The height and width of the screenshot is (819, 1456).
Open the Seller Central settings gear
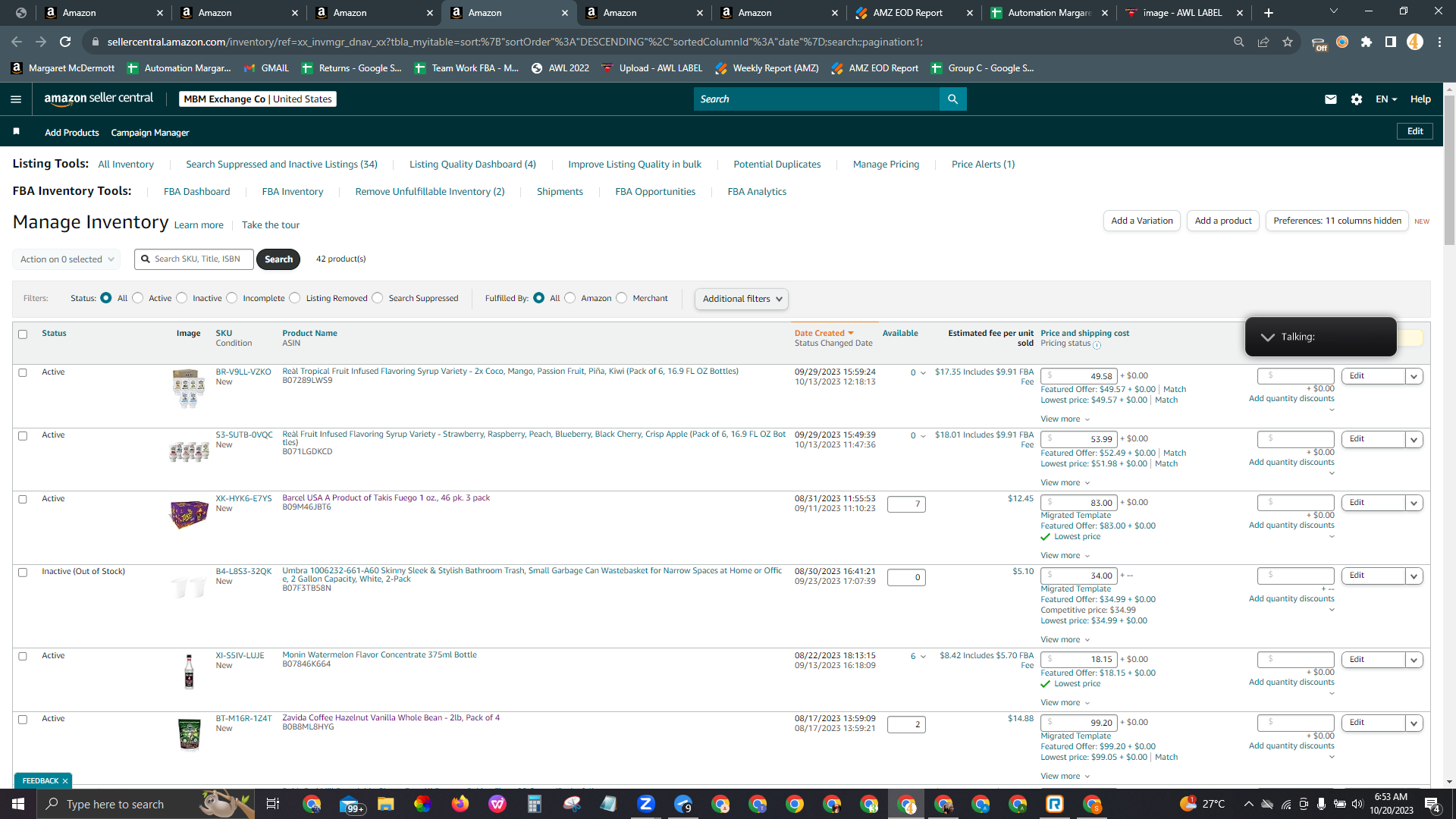1357,99
